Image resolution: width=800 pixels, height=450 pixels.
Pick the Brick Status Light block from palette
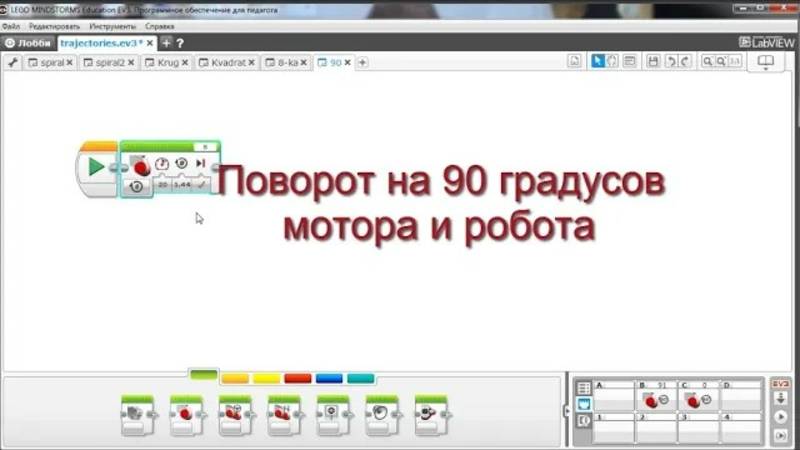(431, 415)
